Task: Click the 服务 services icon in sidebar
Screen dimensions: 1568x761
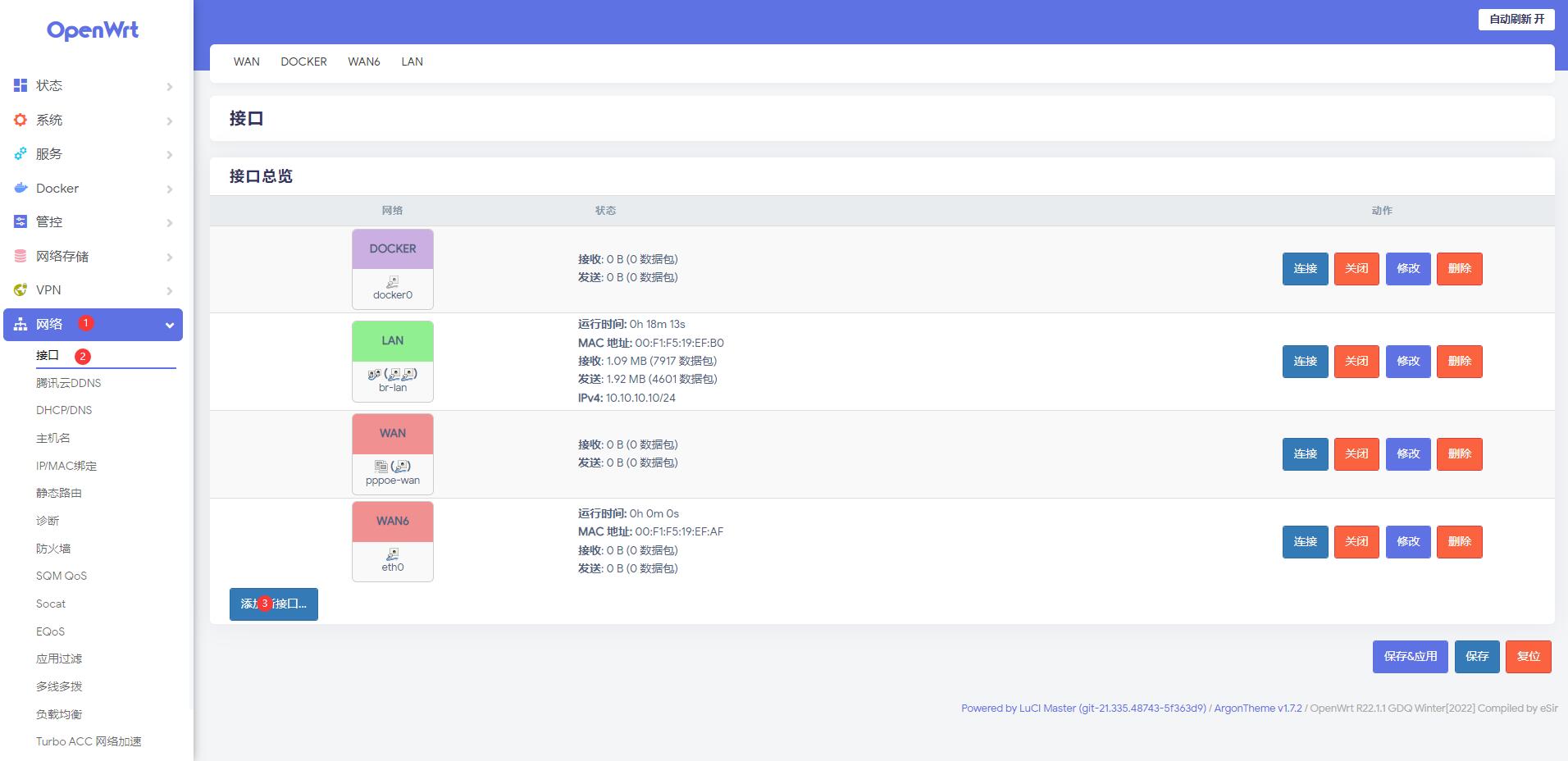Action: tap(21, 153)
